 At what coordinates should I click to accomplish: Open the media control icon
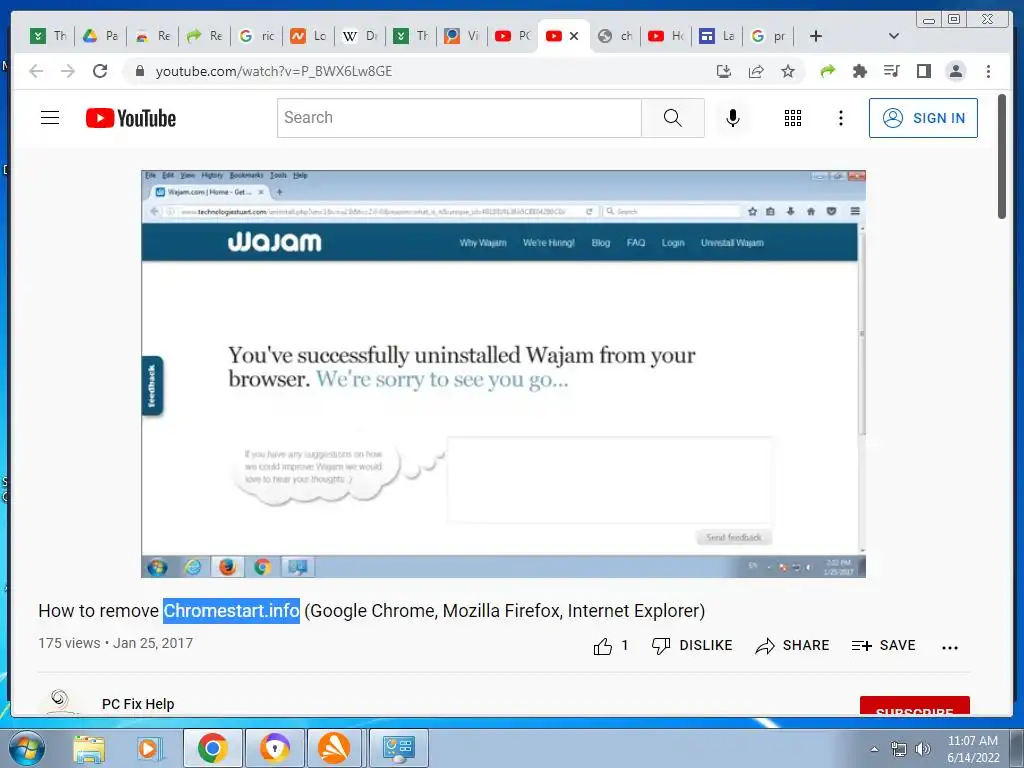(x=891, y=71)
